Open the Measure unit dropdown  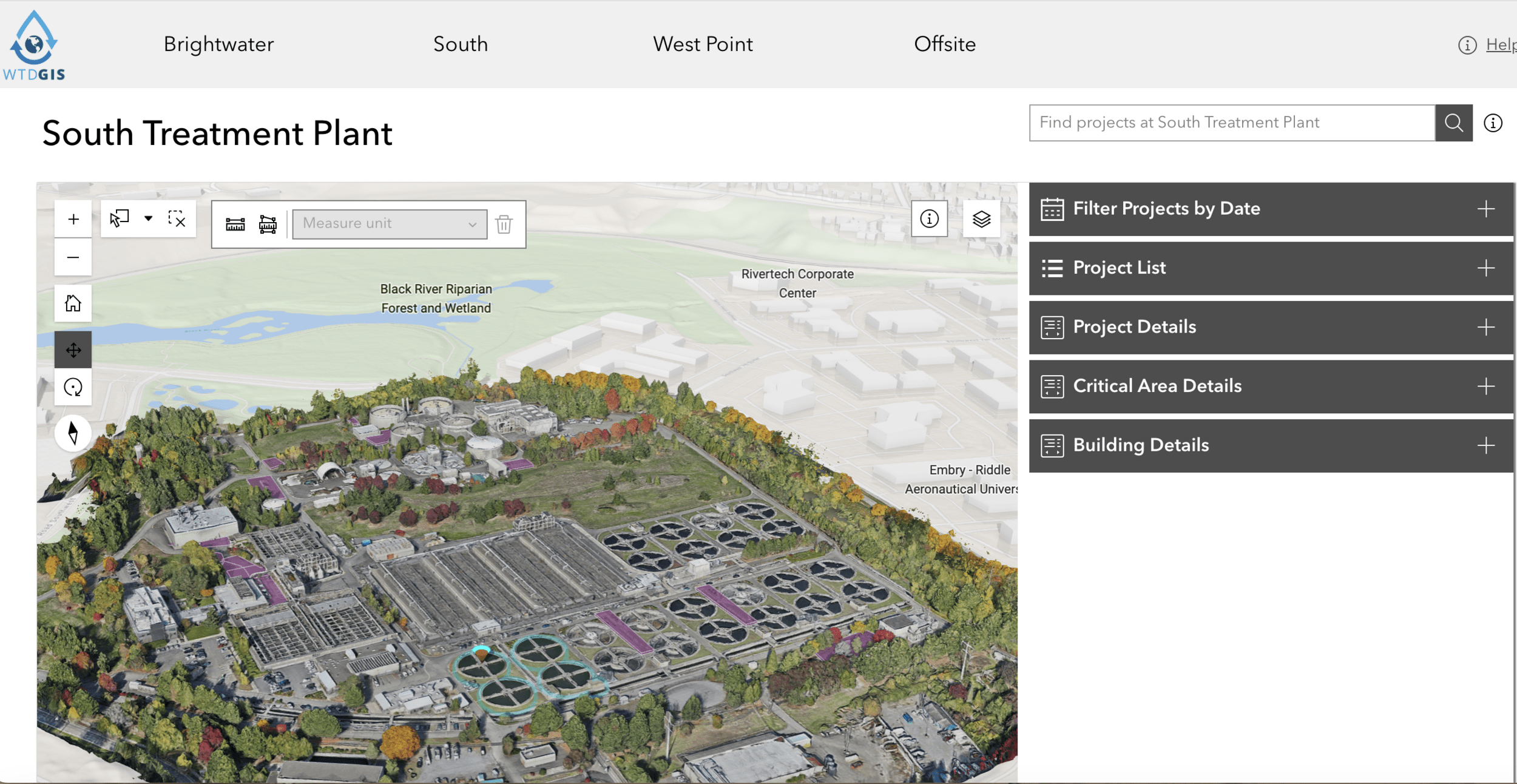[390, 224]
